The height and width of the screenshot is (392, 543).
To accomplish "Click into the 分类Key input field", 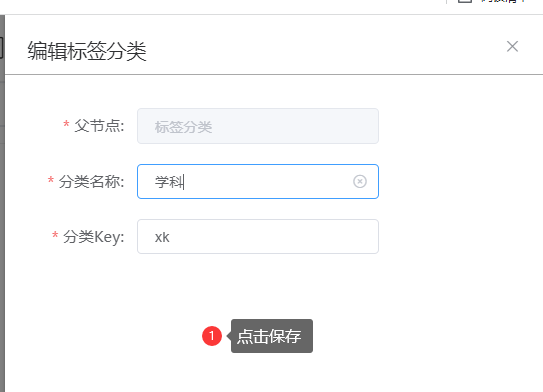I will (258, 237).
